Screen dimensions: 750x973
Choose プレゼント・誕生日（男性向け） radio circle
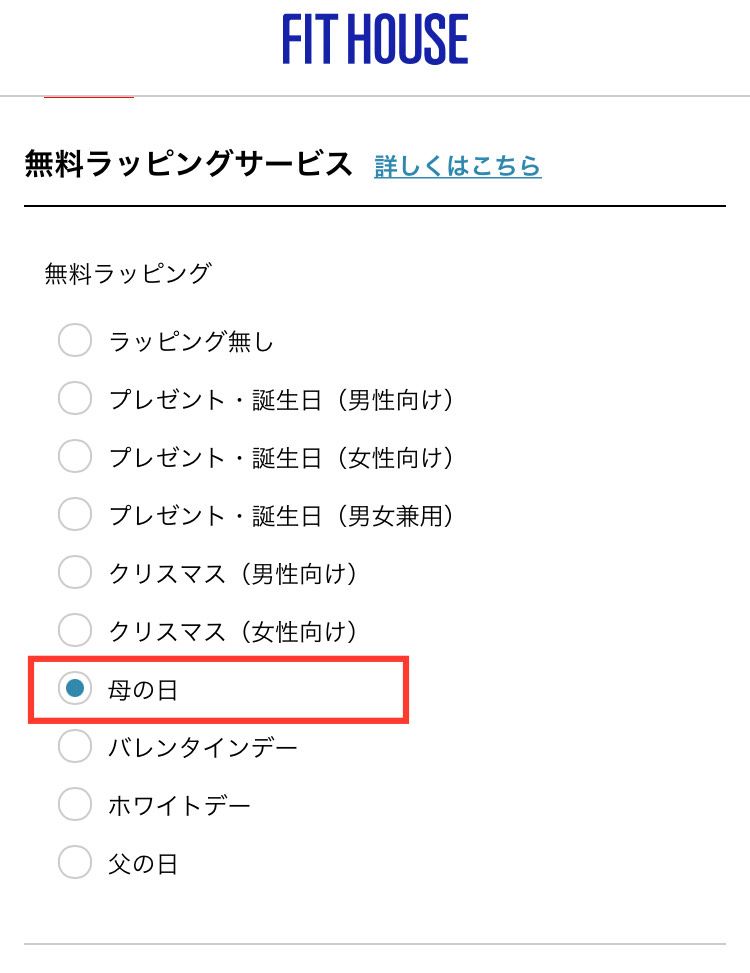pos(75,399)
